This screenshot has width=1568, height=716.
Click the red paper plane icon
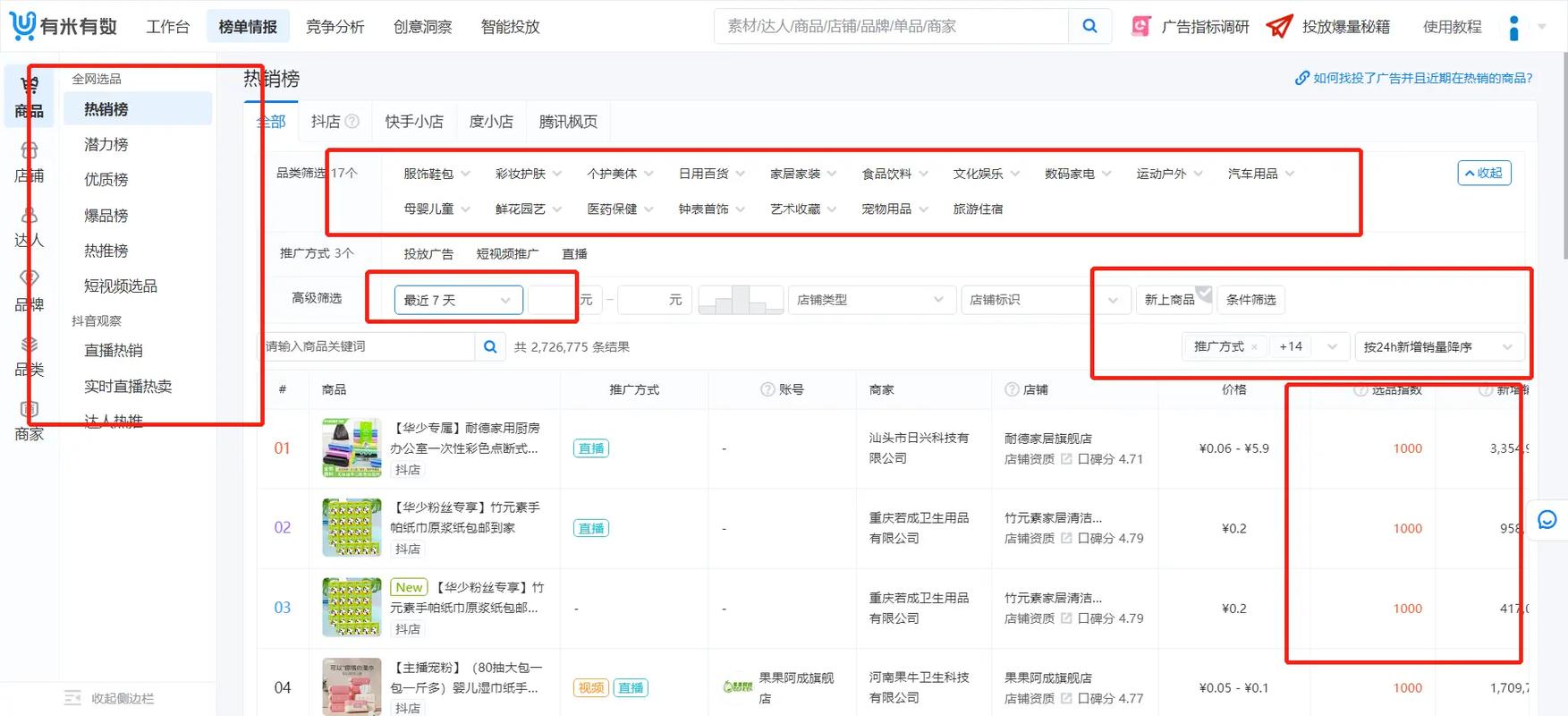[x=1280, y=26]
